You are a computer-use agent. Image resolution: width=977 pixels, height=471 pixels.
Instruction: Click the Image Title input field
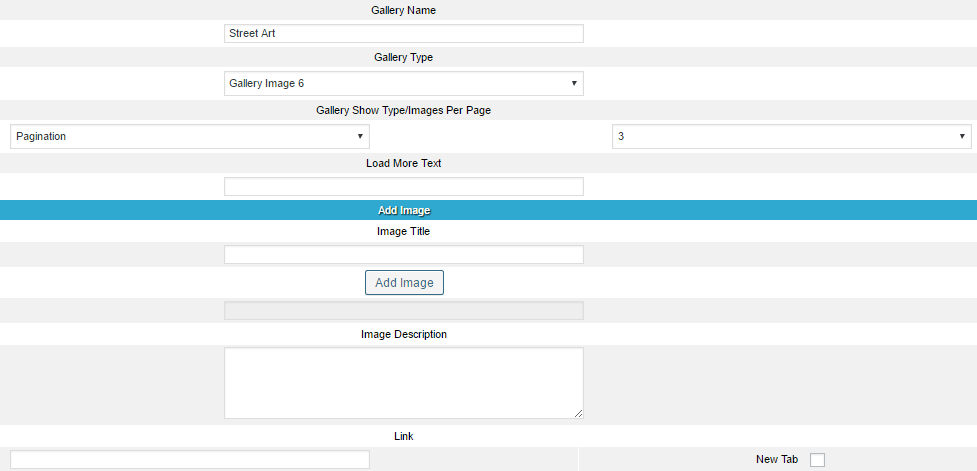click(404, 255)
